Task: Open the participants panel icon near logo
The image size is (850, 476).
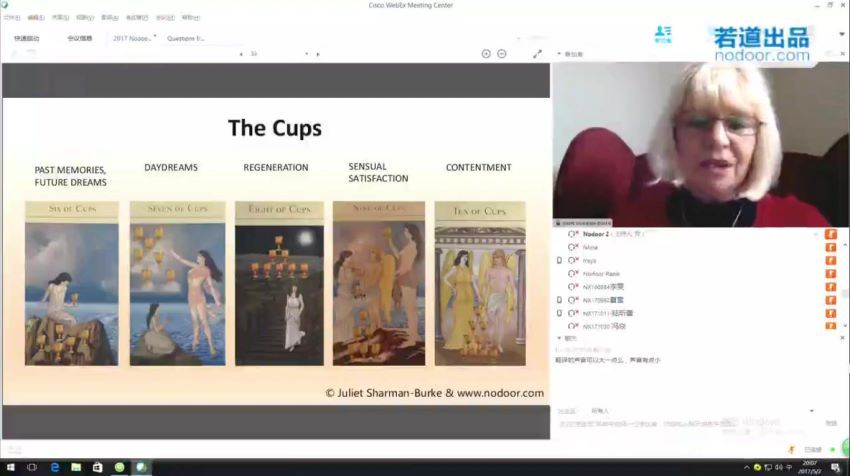Action: [662, 34]
